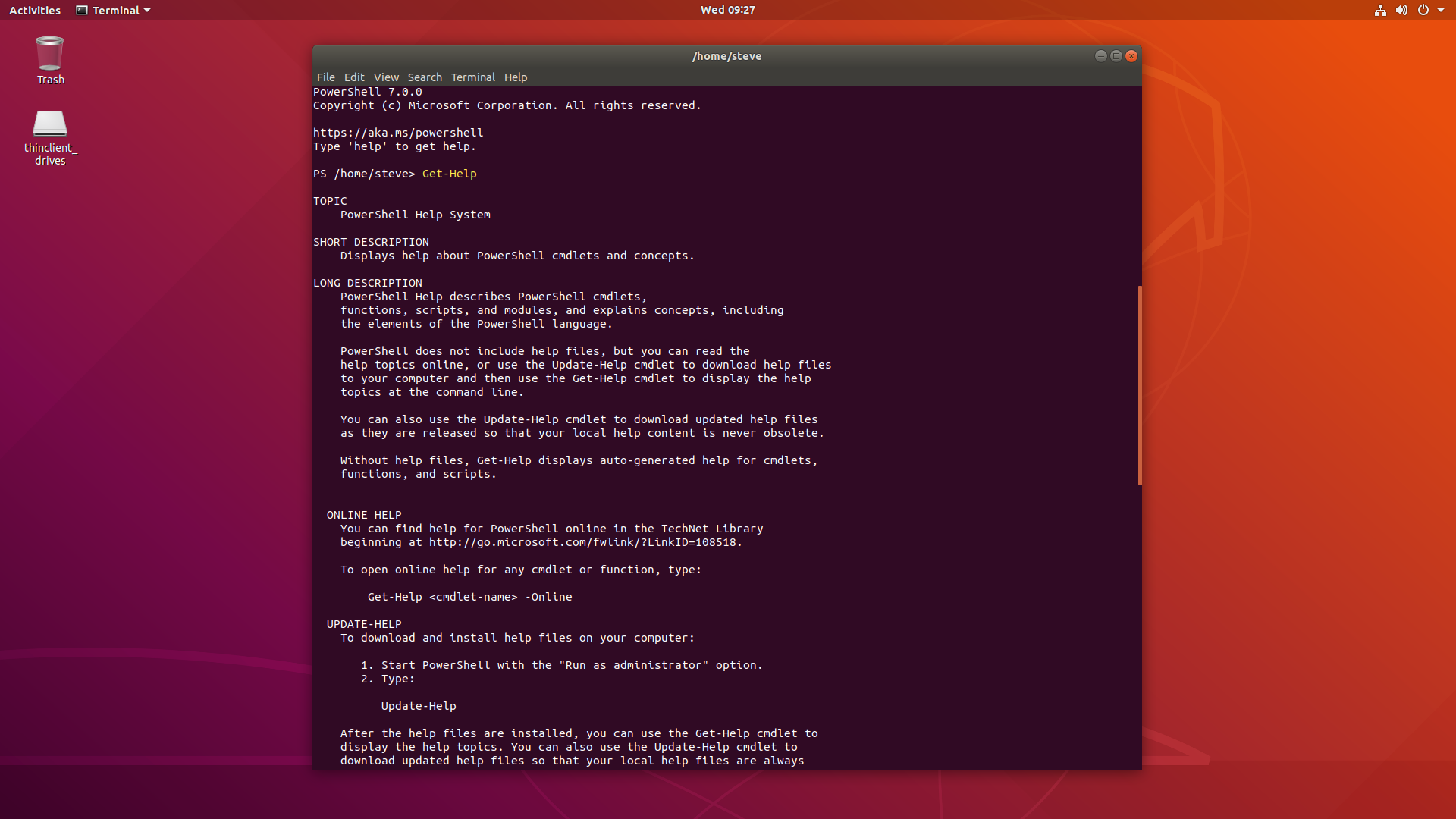Screen dimensions: 1456x819
Task: Click the power icon in top panel
Action: click(x=1424, y=10)
